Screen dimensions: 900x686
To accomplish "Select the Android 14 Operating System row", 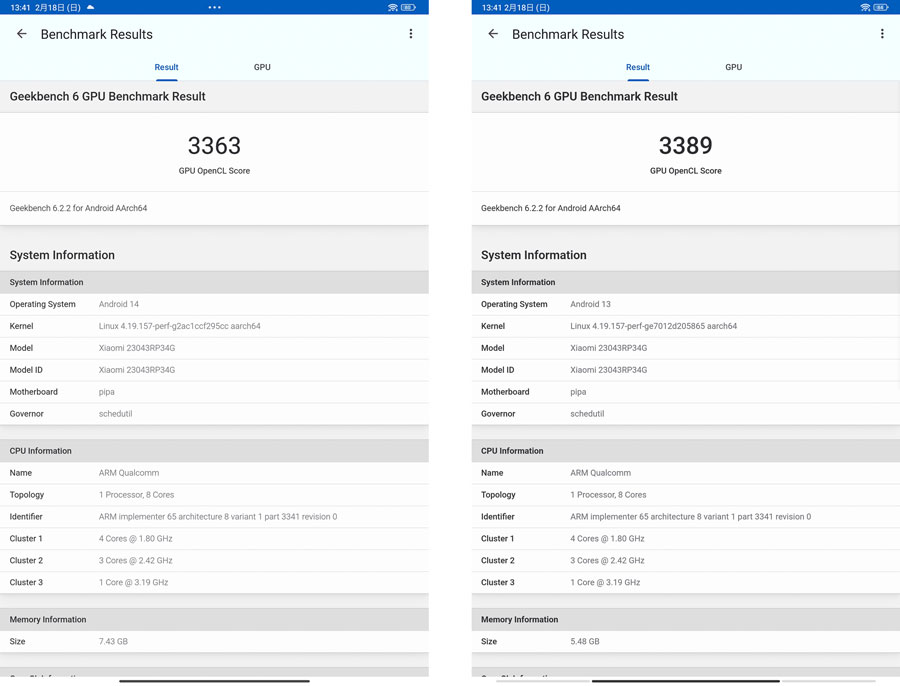I will (x=214, y=304).
